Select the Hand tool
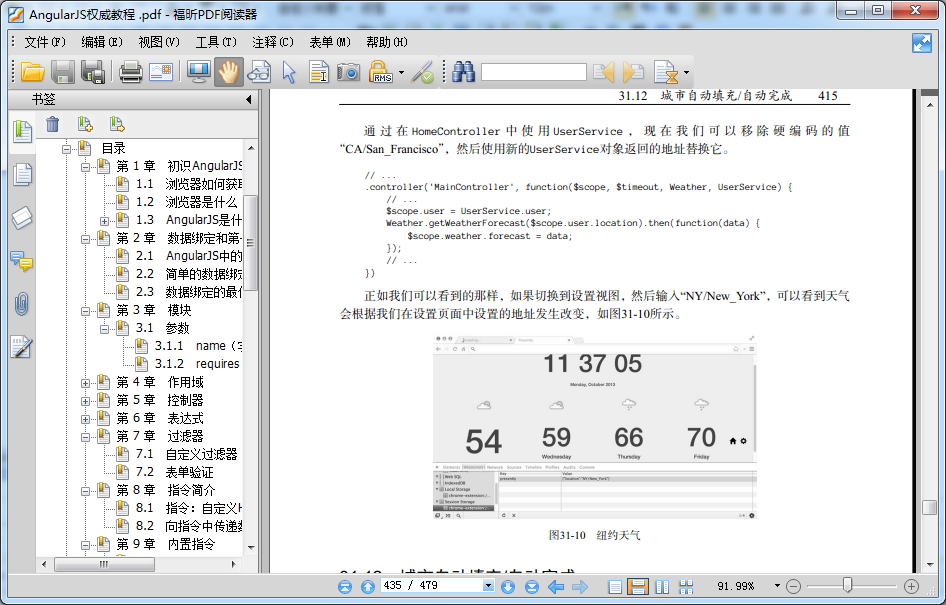Viewport: 946px width, 605px height. pos(229,72)
